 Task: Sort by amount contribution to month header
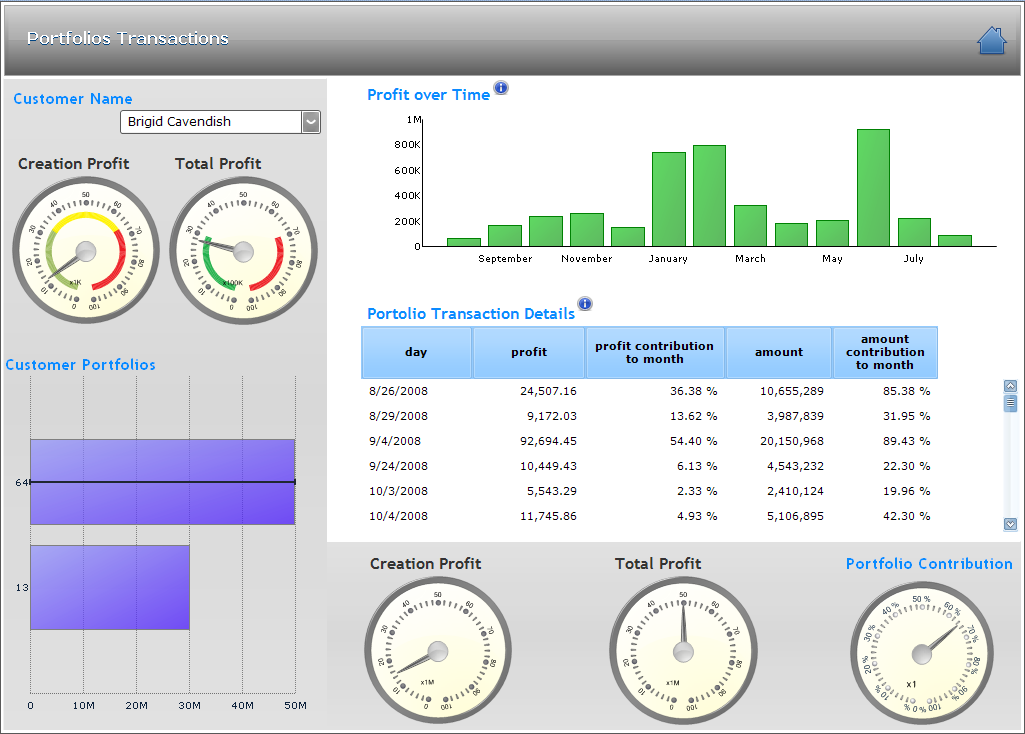point(885,352)
